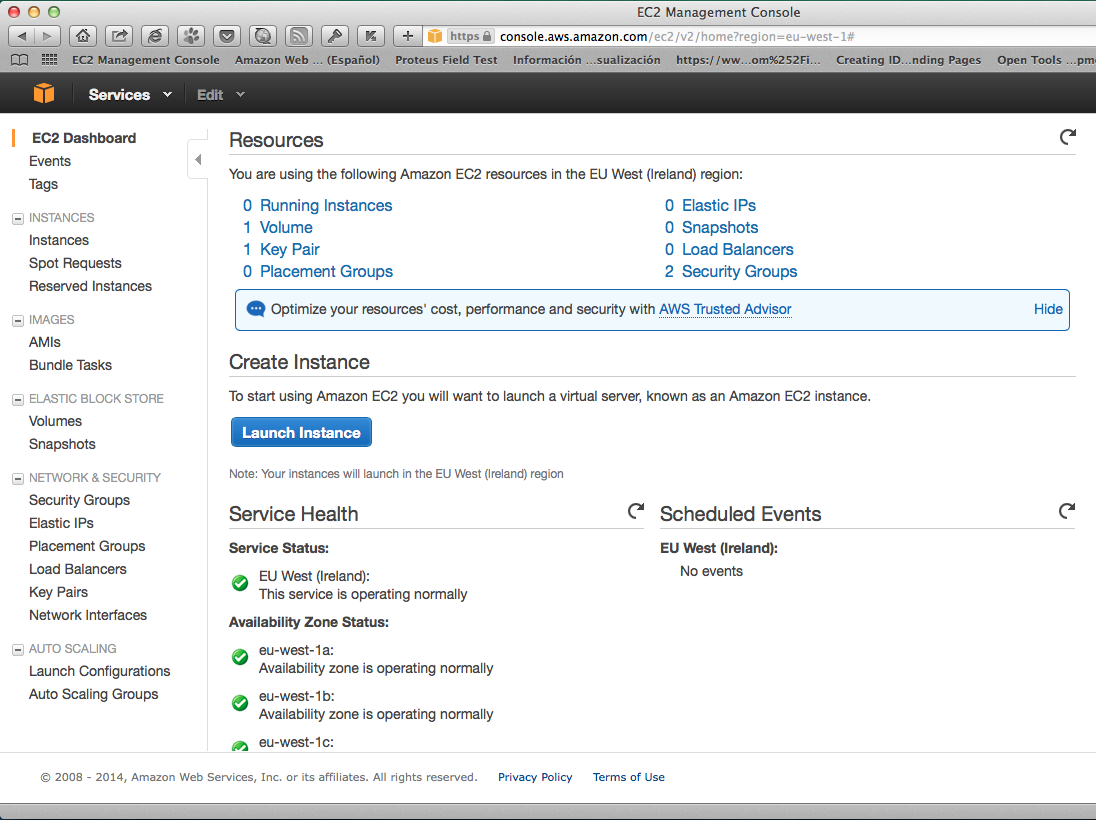Collapse the AUTO SCALING sidebar section

17,649
